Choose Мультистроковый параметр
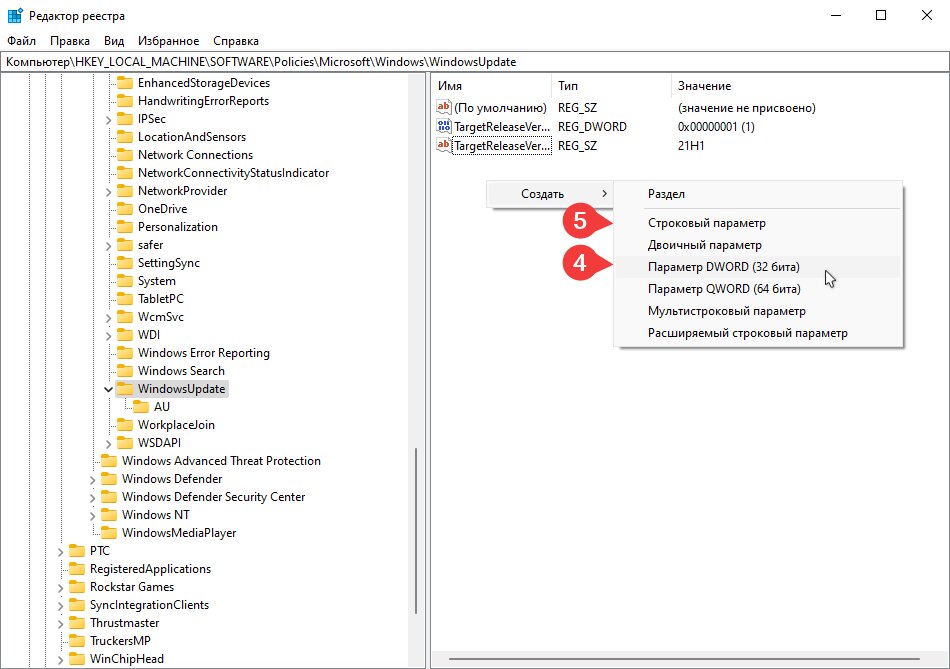 [x=758, y=311]
